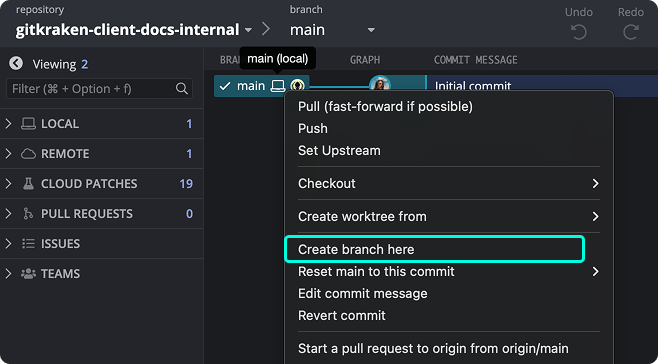Click the Cloud Patches count 19

[x=186, y=183]
